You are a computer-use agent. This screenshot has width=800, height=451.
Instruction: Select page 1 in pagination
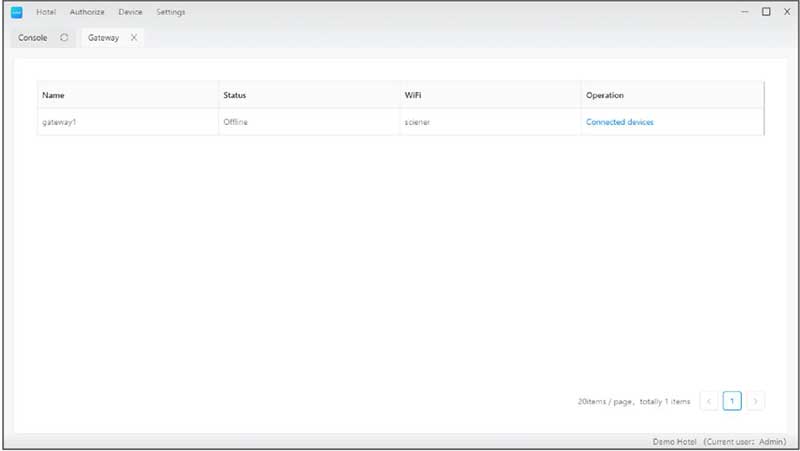pos(732,401)
